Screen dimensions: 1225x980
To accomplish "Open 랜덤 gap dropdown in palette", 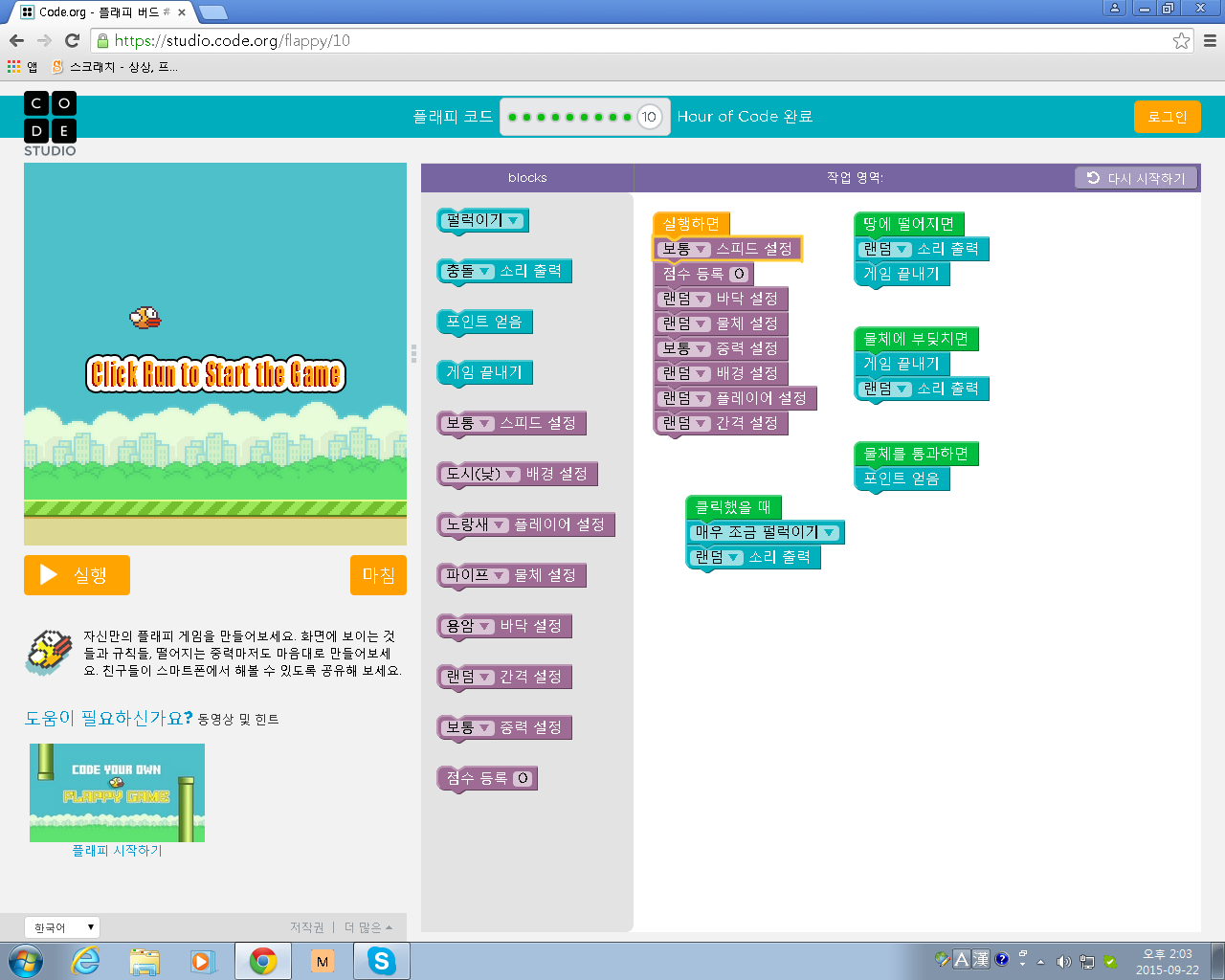I will tap(469, 677).
